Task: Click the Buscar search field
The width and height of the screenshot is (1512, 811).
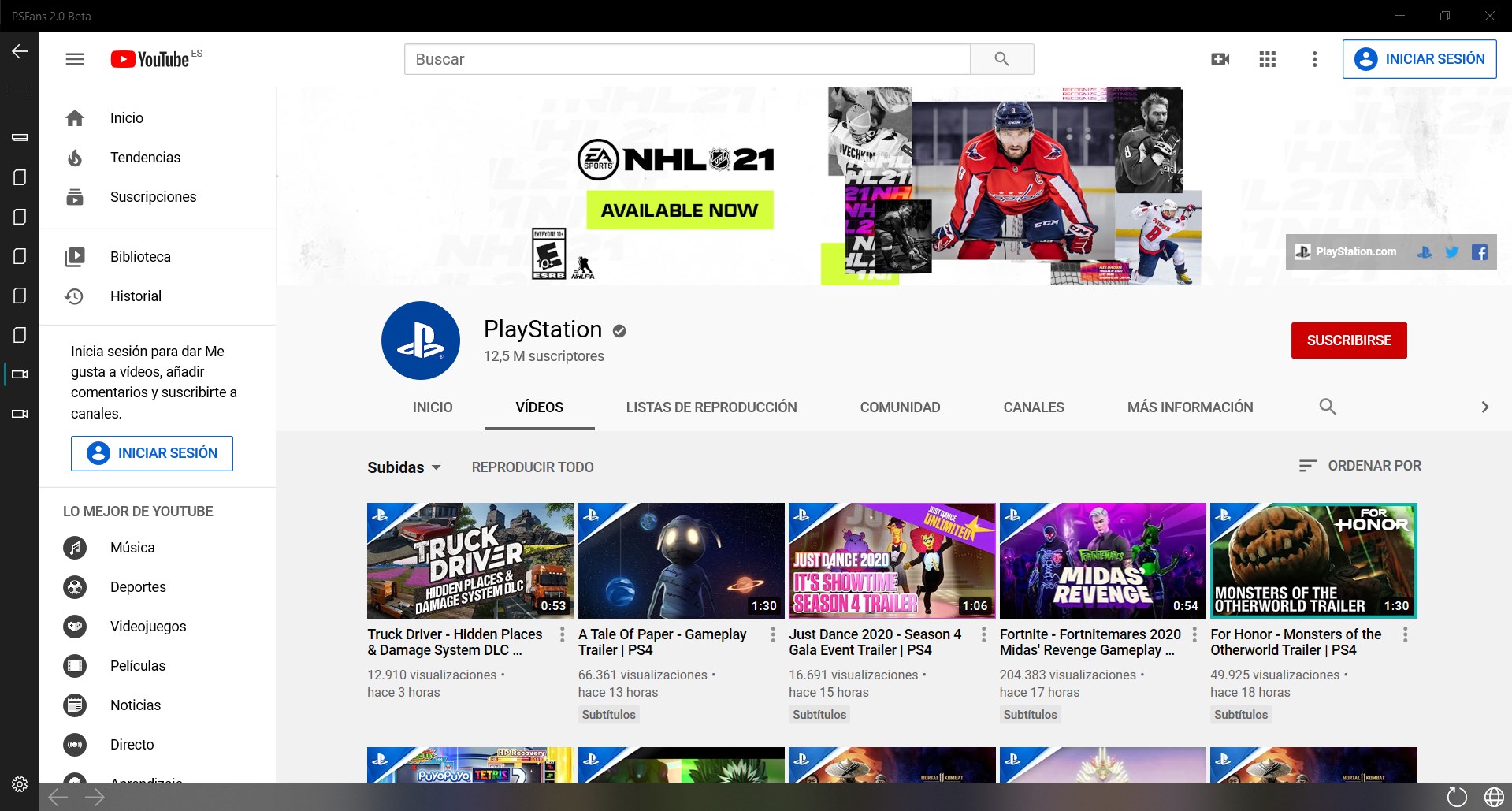Action: [x=687, y=59]
